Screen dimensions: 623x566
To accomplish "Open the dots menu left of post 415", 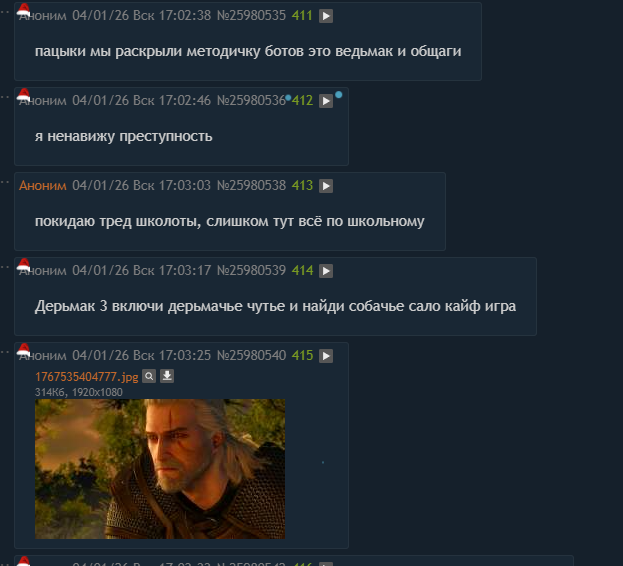I will [4, 352].
